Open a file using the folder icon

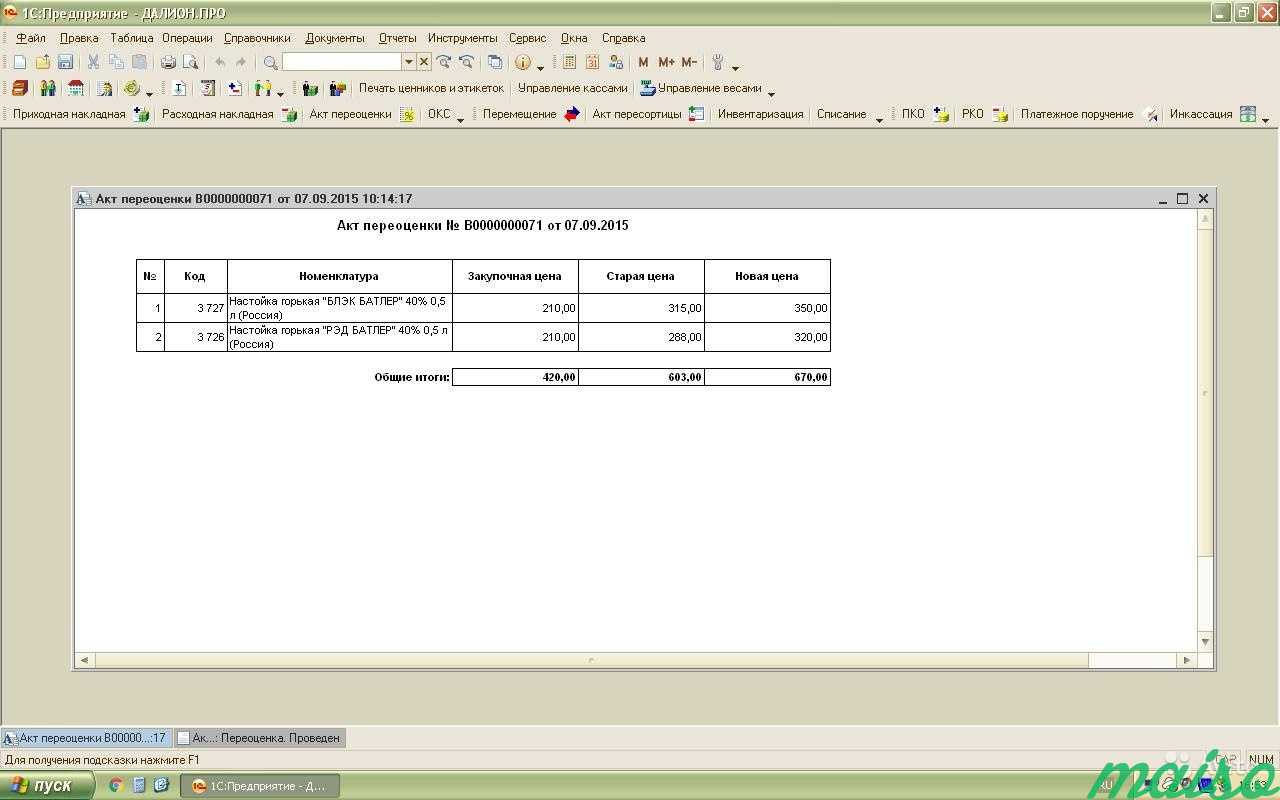click(42, 62)
